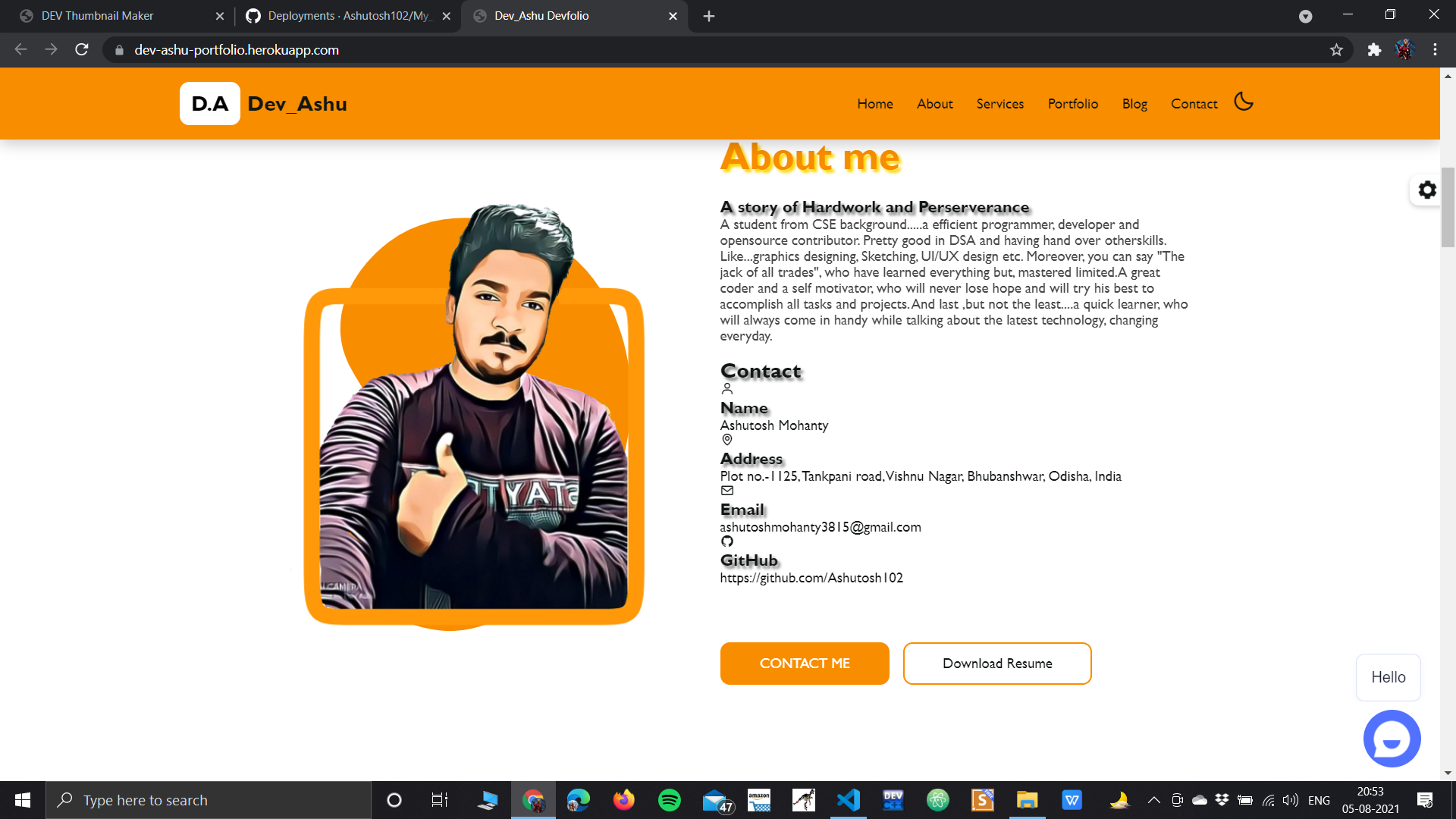Screen dimensions: 1456x819
Task: Click the browser extensions puzzle icon
Action: click(x=1374, y=50)
